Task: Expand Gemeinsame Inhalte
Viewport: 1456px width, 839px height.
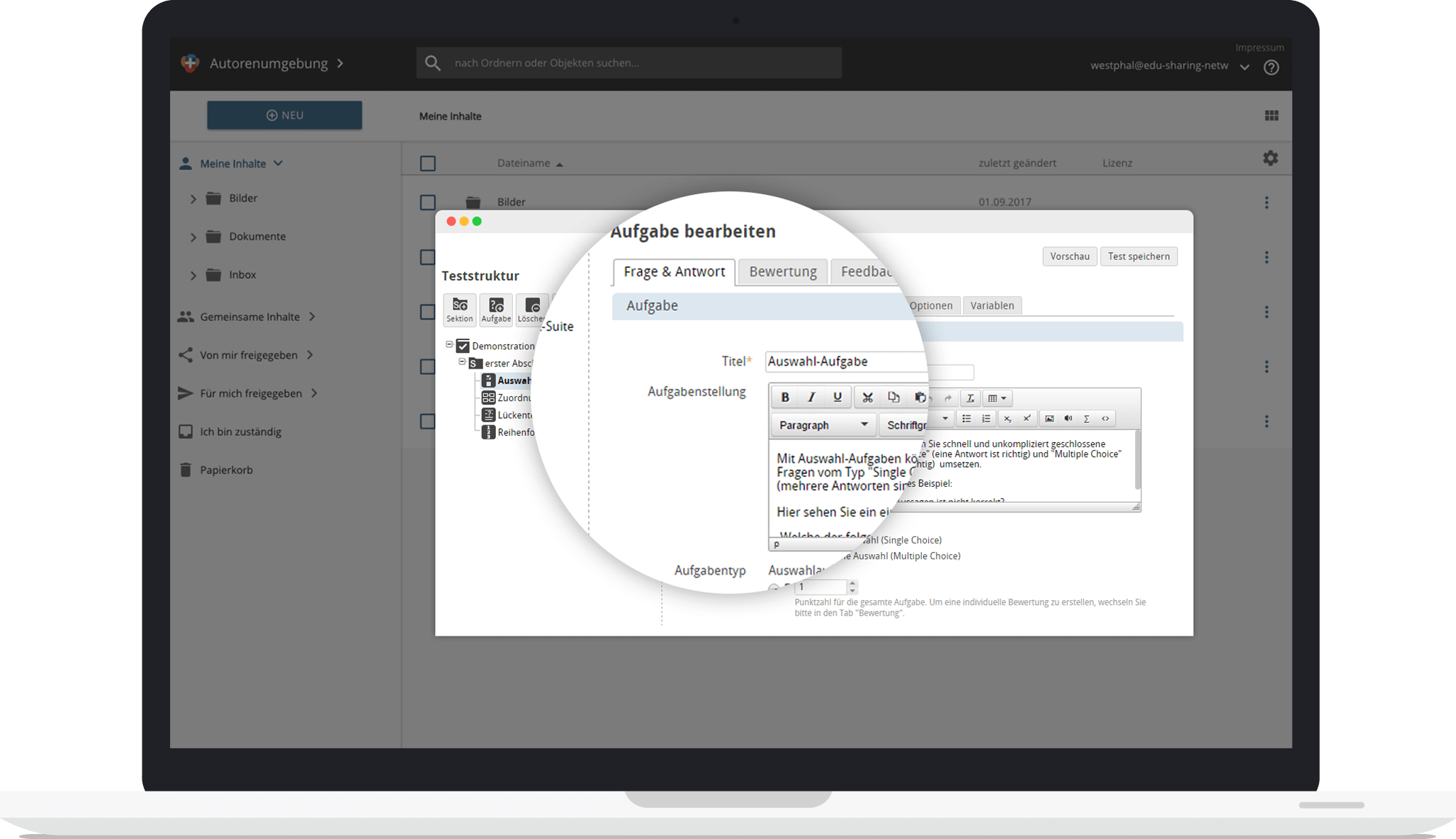Action: click(312, 317)
